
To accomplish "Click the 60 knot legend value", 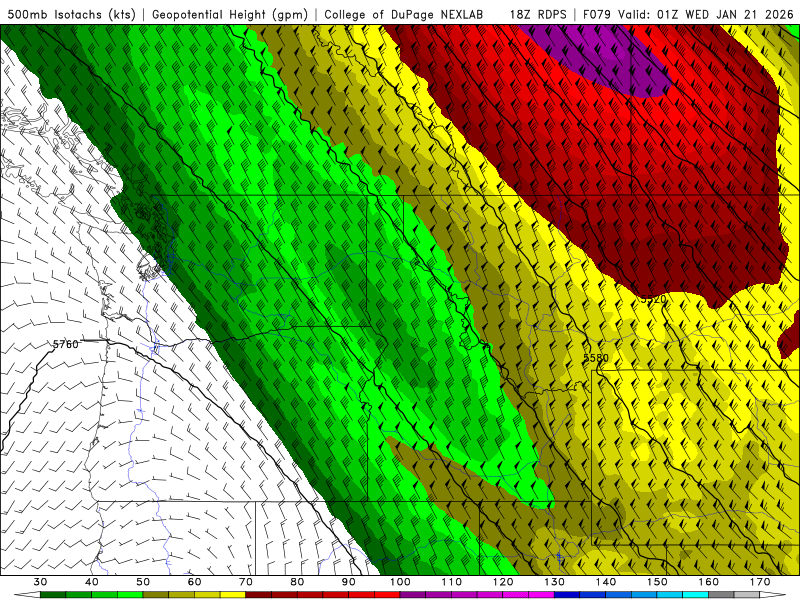I will pyautogui.click(x=194, y=582).
